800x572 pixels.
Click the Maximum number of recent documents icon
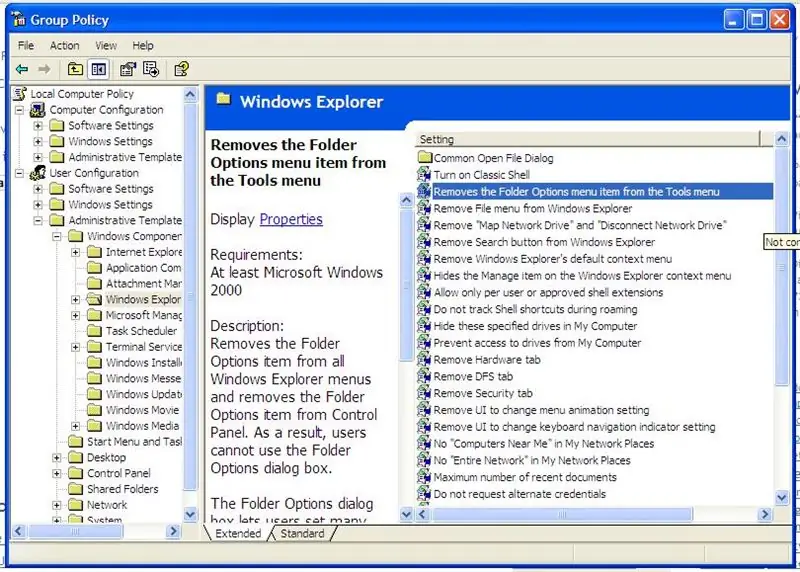pos(424,477)
